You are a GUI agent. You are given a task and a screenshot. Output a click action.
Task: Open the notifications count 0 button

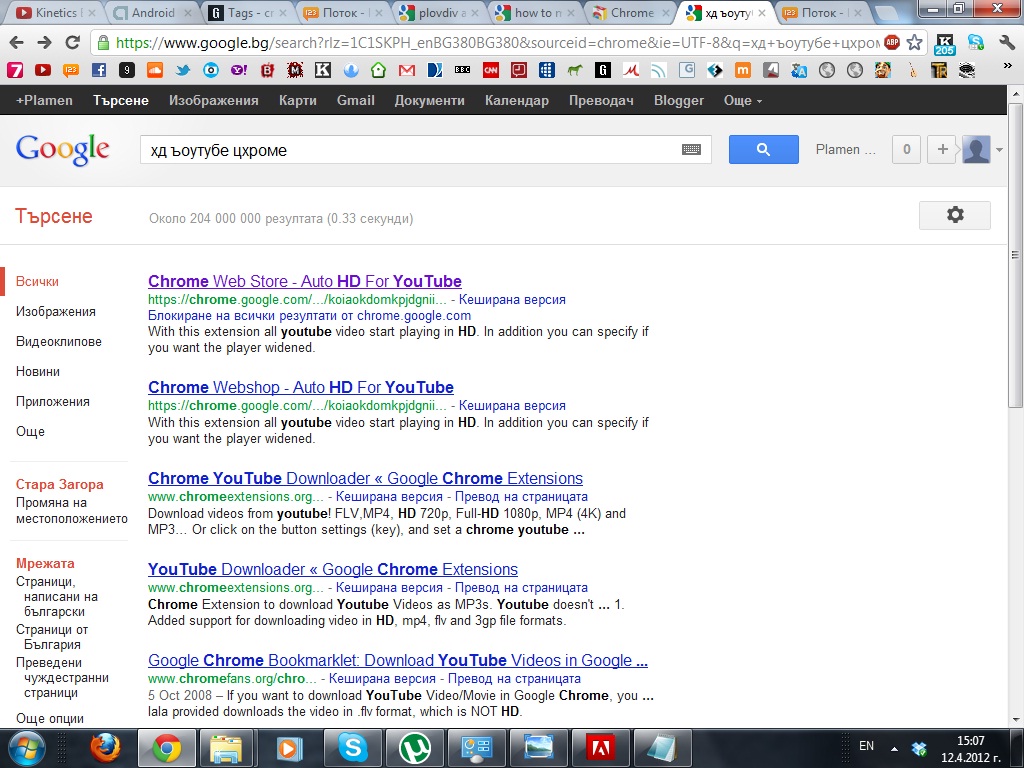click(x=906, y=150)
